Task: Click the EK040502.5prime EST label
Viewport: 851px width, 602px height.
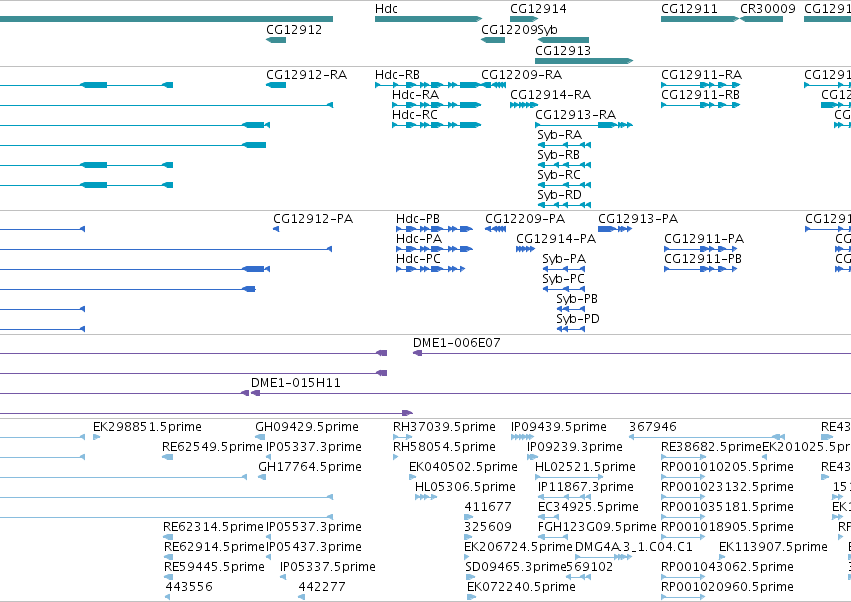Action: click(x=463, y=467)
